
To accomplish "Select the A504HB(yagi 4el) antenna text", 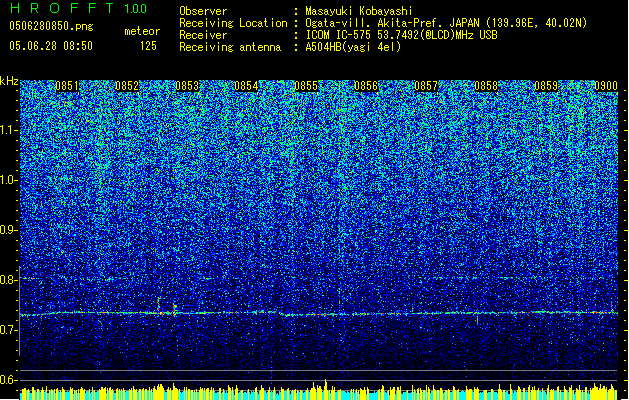I will coord(353,47).
